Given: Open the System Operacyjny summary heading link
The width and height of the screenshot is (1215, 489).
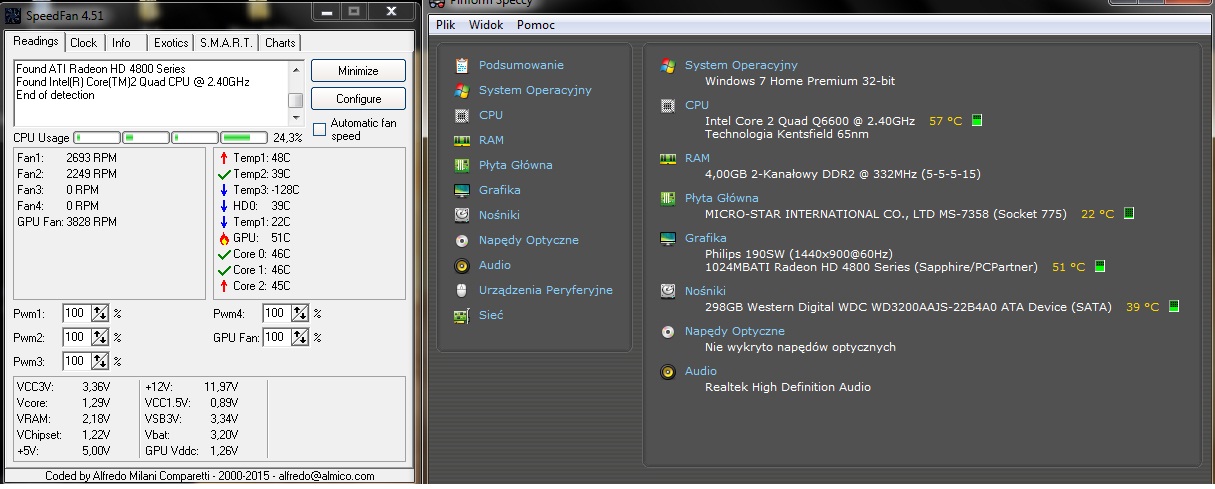Looking at the screenshot, I should (x=741, y=65).
